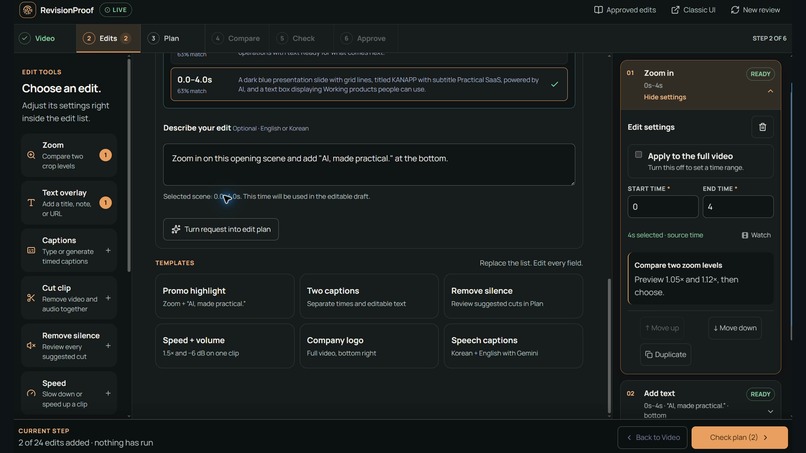Click the Cut clip scissors icon
Screen dimensions: 806x453
[31, 298]
